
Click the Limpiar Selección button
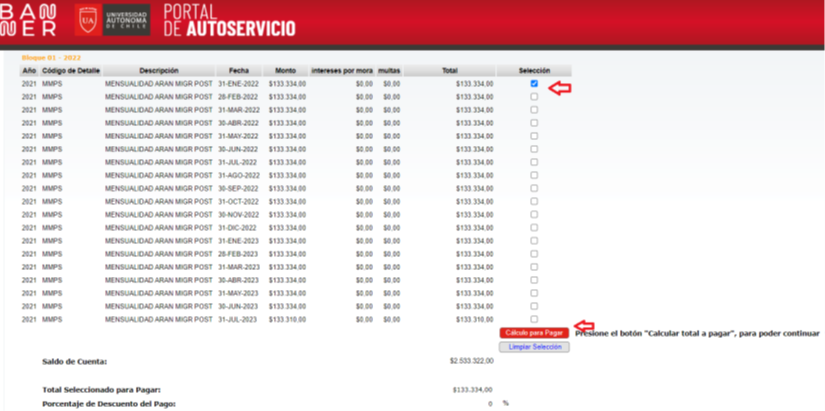pos(534,347)
